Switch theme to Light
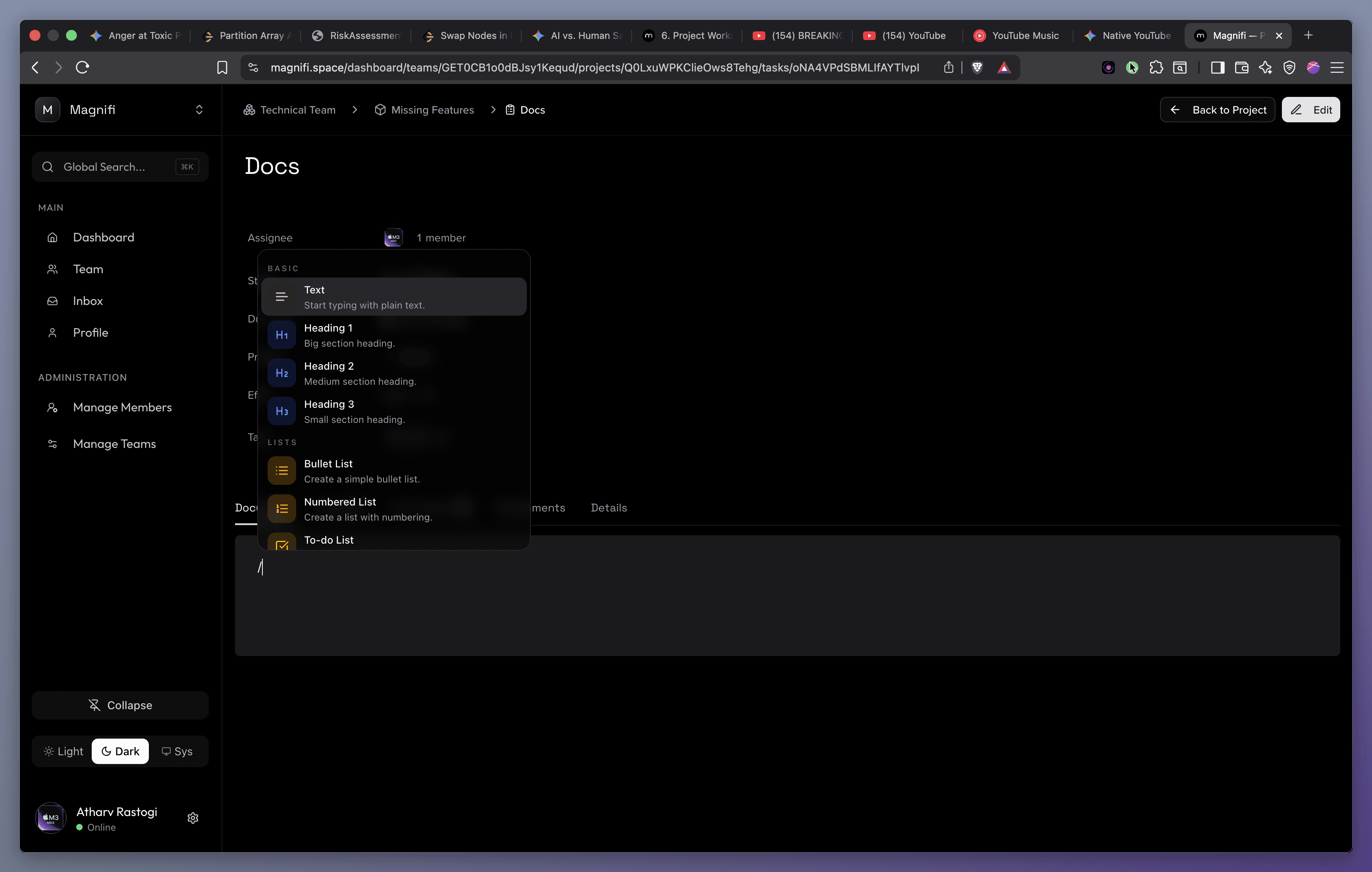This screenshot has height=872, width=1372. point(63,751)
